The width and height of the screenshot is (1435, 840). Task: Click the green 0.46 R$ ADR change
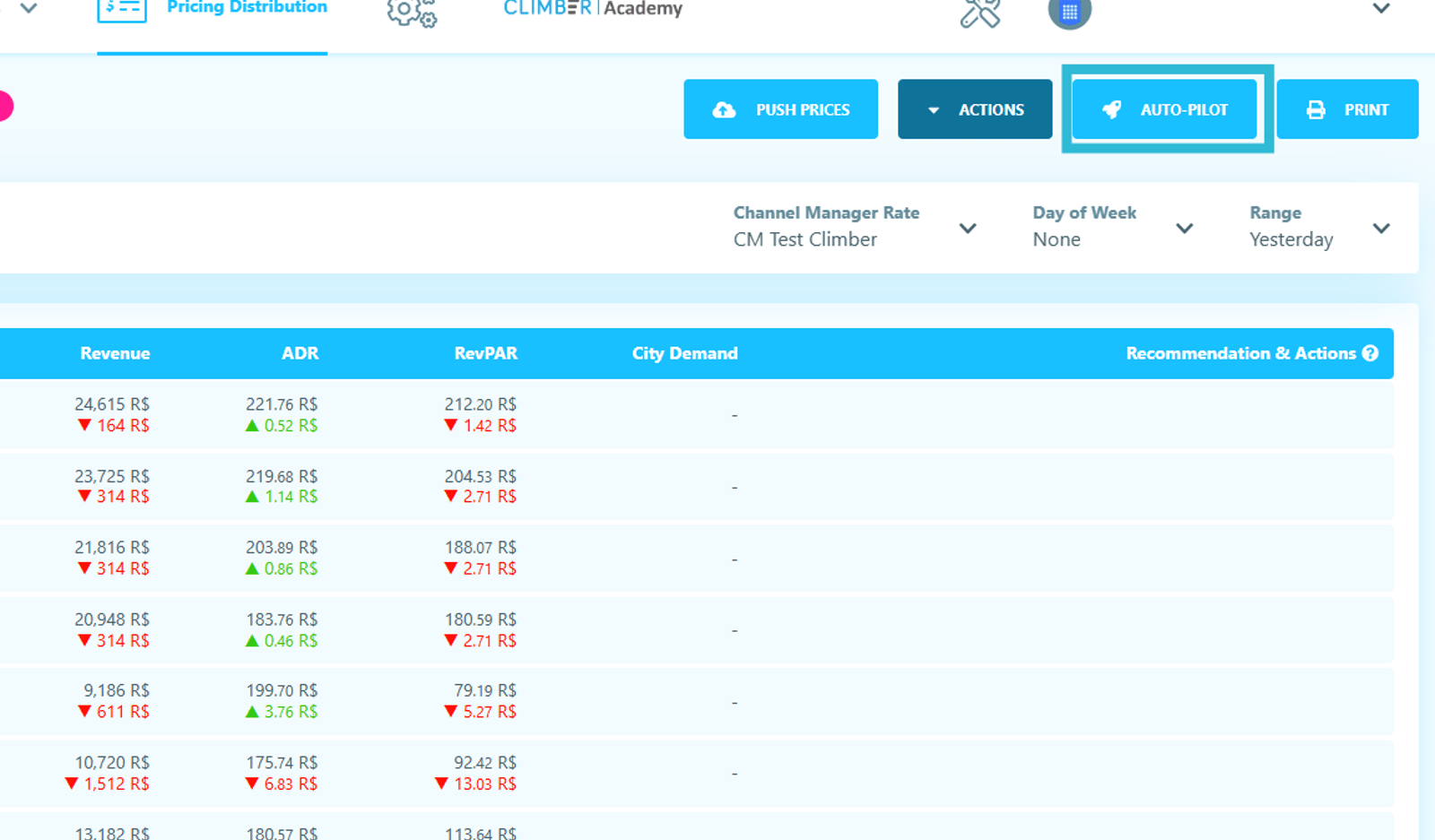[x=282, y=641]
